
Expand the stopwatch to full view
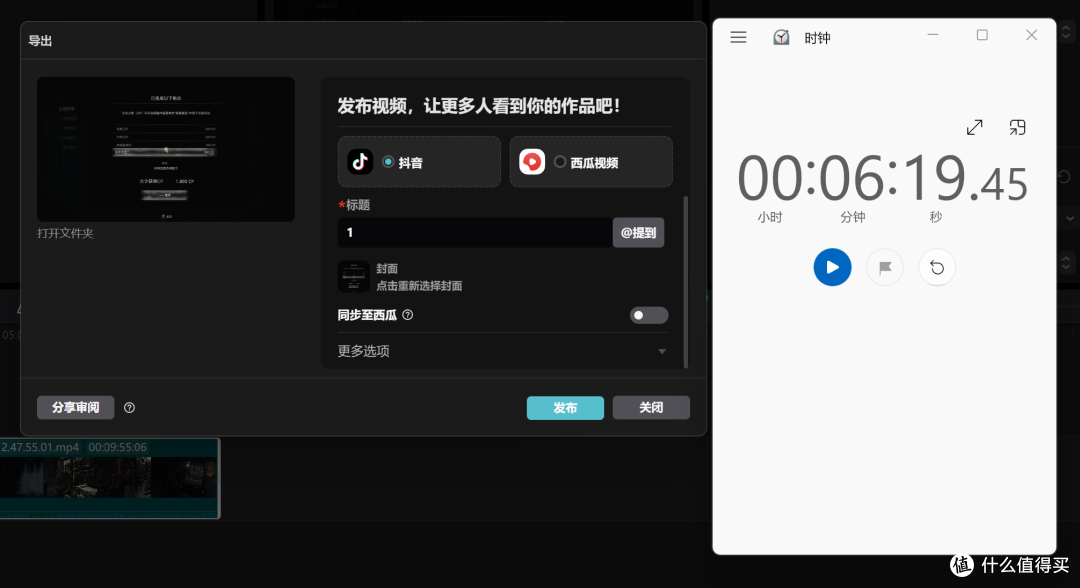click(x=974, y=127)
